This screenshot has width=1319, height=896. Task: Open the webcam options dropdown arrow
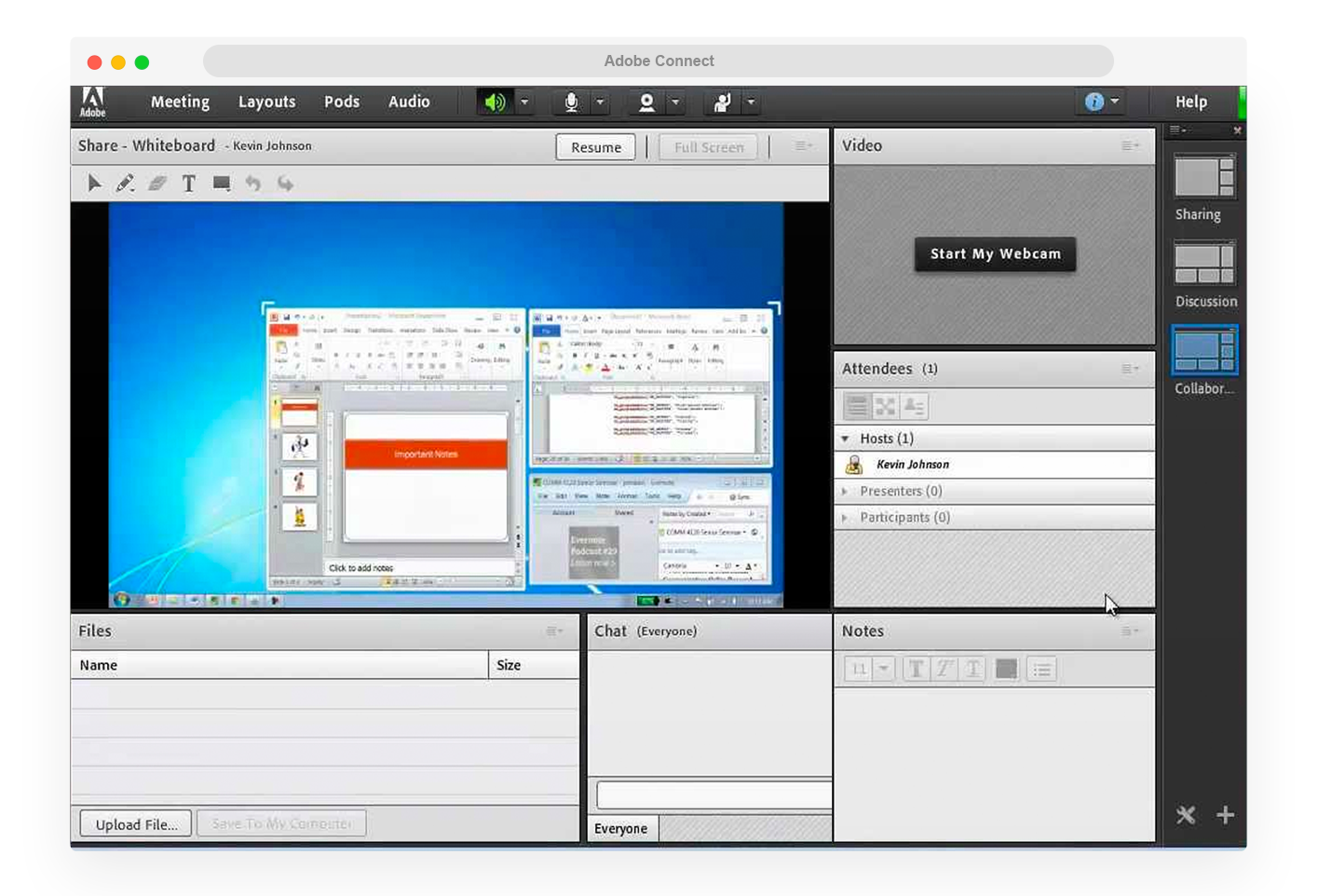675,102
